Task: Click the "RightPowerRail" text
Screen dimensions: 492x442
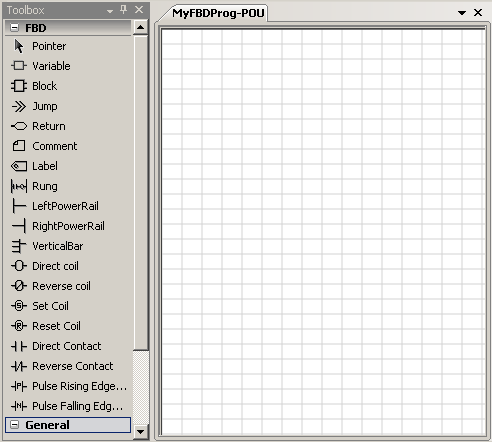Action: click(68, 226)
